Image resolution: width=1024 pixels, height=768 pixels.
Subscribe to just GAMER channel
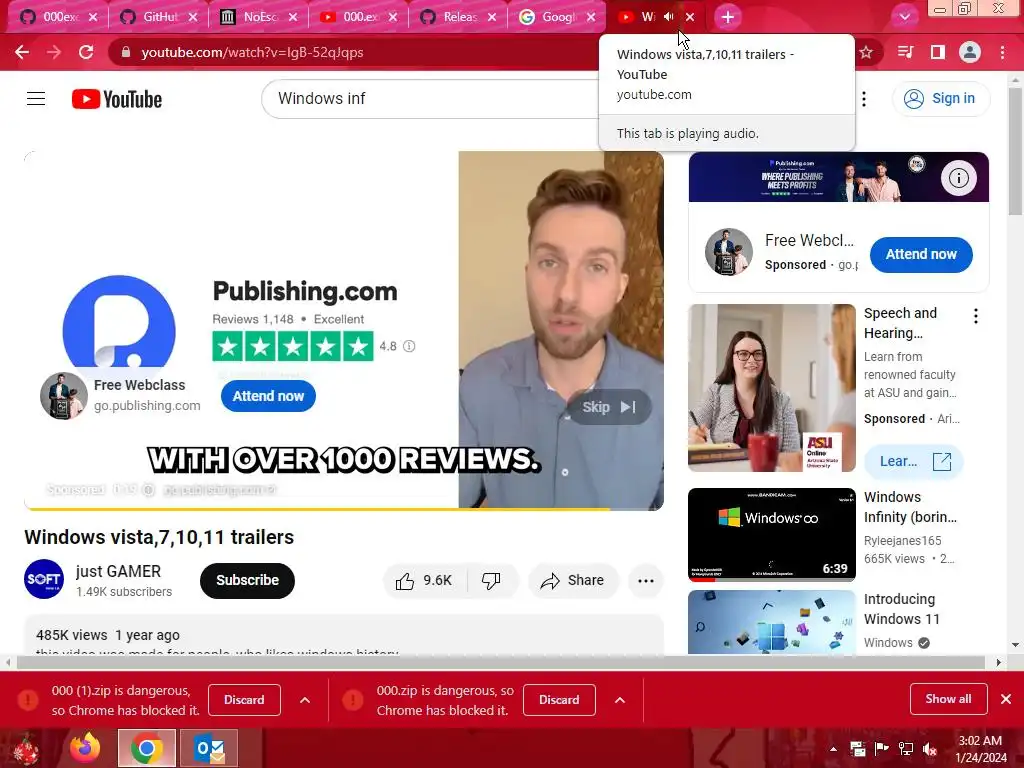pos(248,580)
